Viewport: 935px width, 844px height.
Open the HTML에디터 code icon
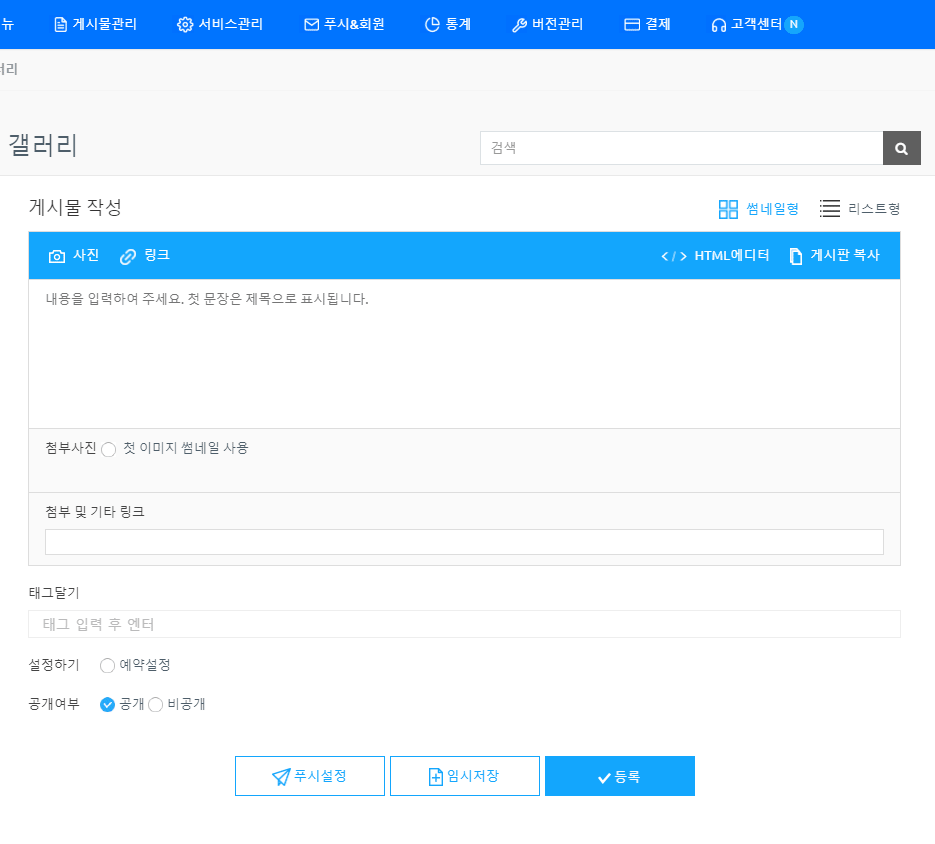(674, 256)
